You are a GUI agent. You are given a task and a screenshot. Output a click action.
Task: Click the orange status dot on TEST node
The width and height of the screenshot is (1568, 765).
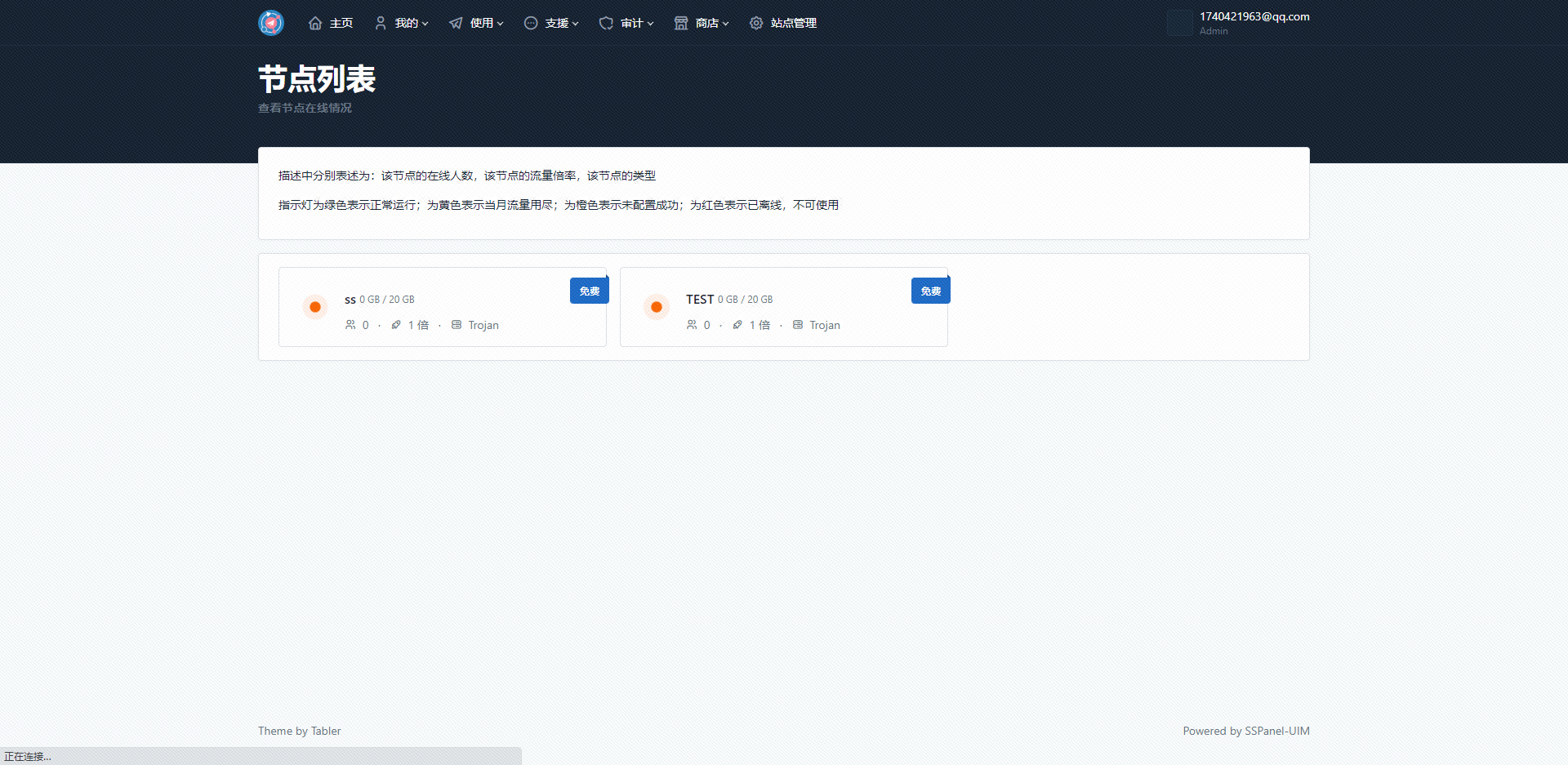656,307
